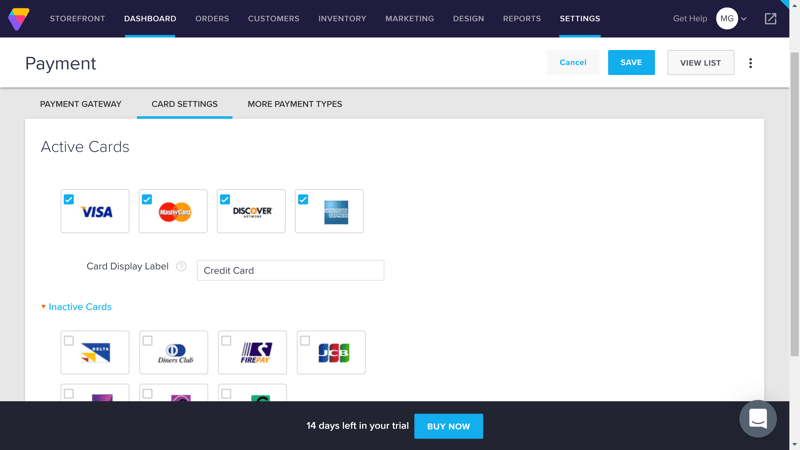Image resolution: width=800 pixels, height=450 pixels.
Task: Click the Payment page title
Action: point(61,64)
